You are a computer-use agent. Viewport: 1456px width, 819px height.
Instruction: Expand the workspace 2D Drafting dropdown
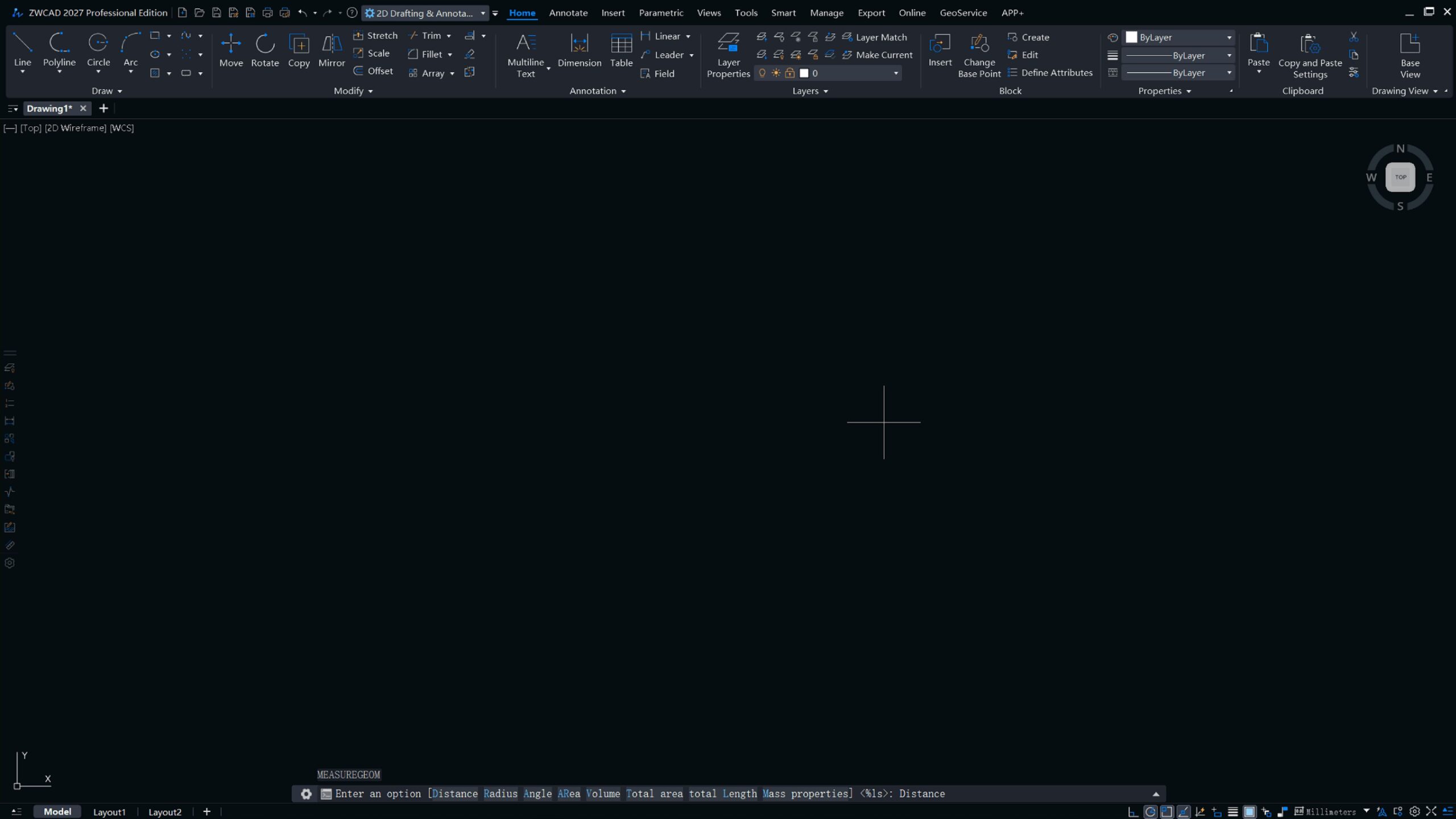(482, 13)
